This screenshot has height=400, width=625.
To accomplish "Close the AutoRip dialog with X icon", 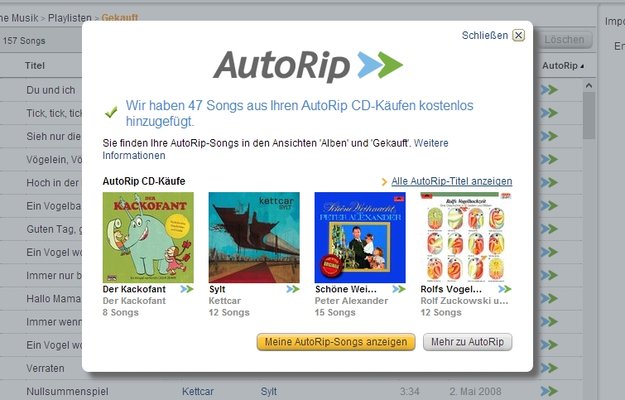I will (x=518, y=35).
